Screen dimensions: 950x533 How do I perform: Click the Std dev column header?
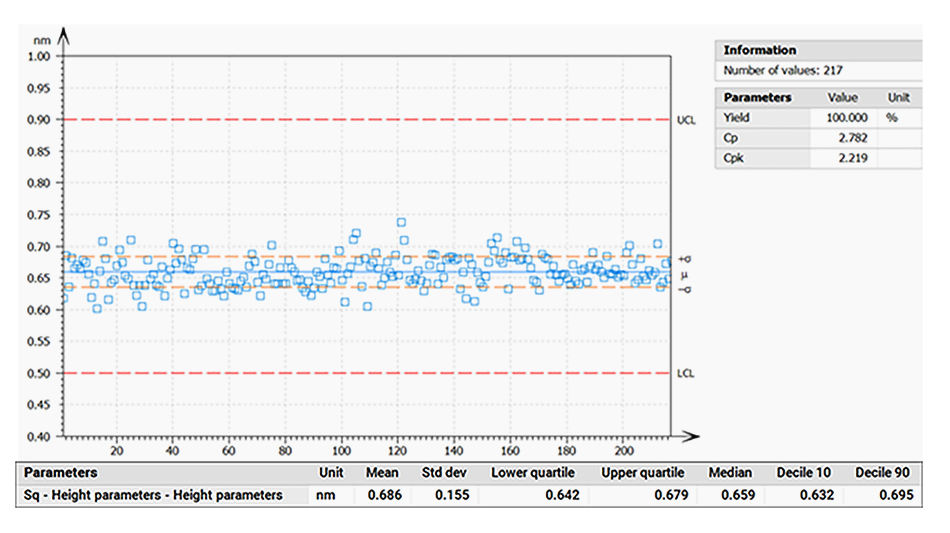click(x=438, y=473)
